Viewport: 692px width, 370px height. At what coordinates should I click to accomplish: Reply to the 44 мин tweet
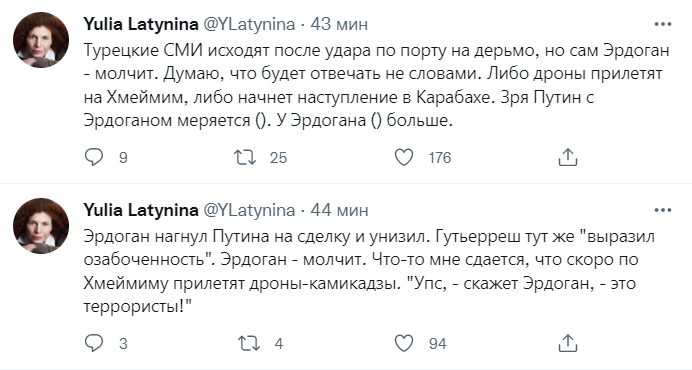point(94,343)
